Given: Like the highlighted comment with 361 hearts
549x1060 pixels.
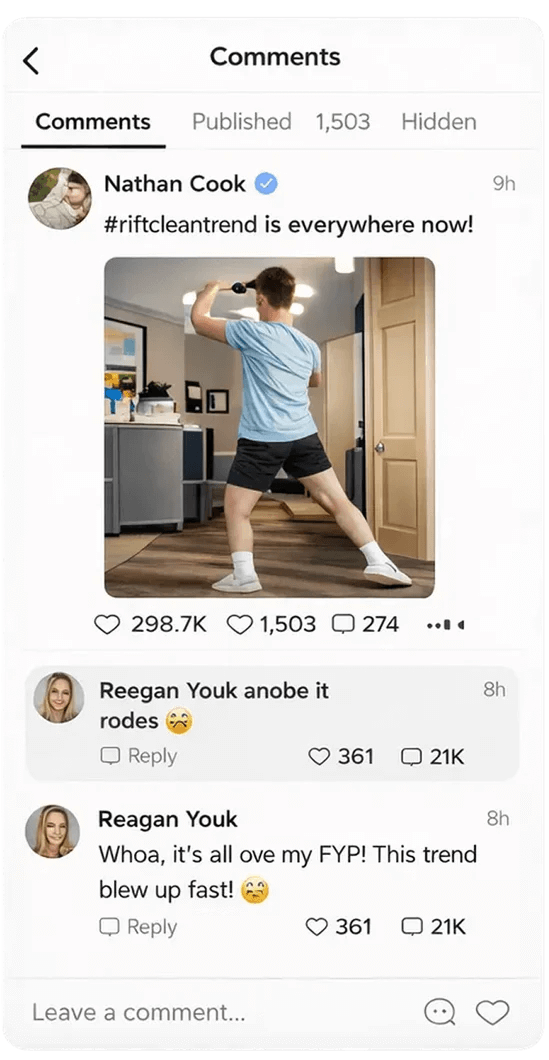Looking at the screenshot, I should pyautogui.click(x=319, y=756).
